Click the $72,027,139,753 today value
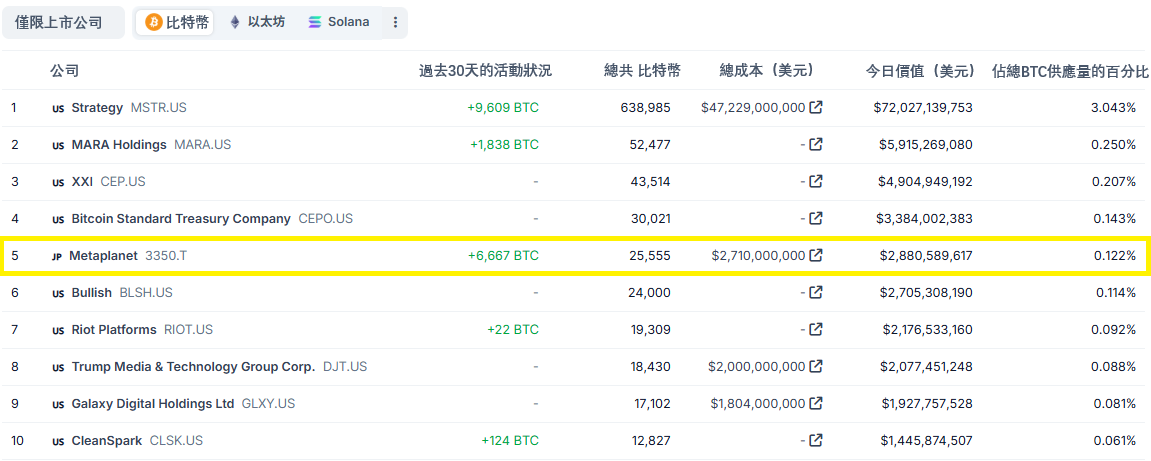The width and height of the screenshot is (1151, 461). pyautogui.click(x=923, y=108)
